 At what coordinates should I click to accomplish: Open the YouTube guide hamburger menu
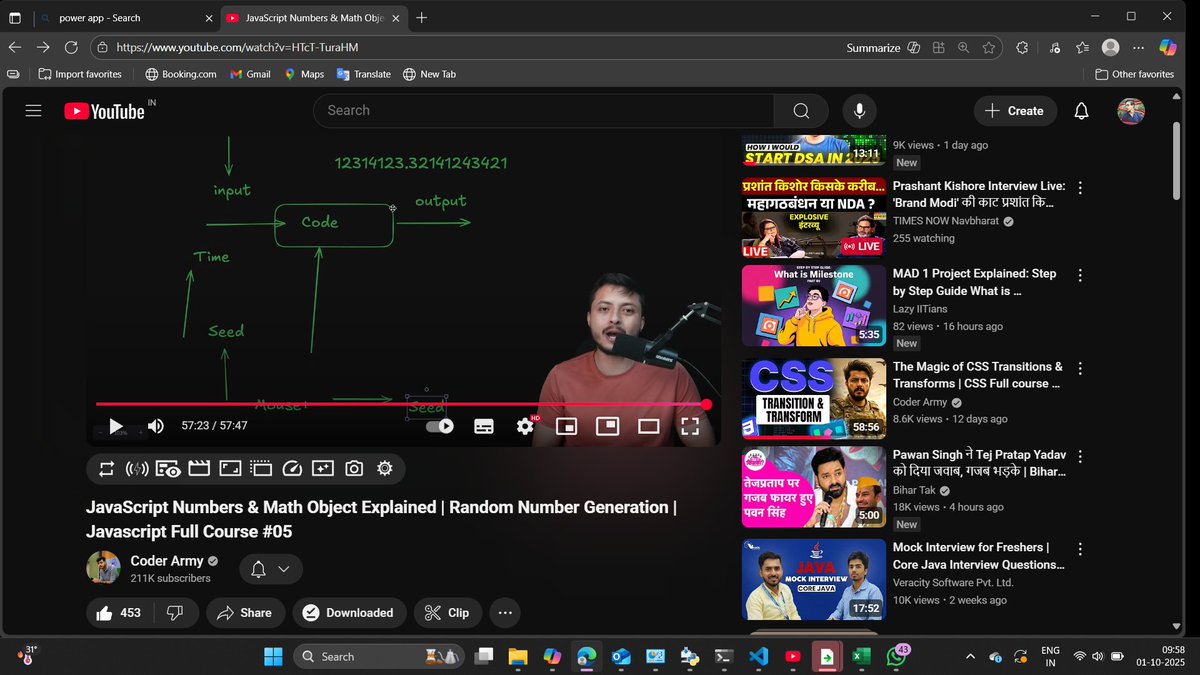pyautogui.click(x=33, y=111)
